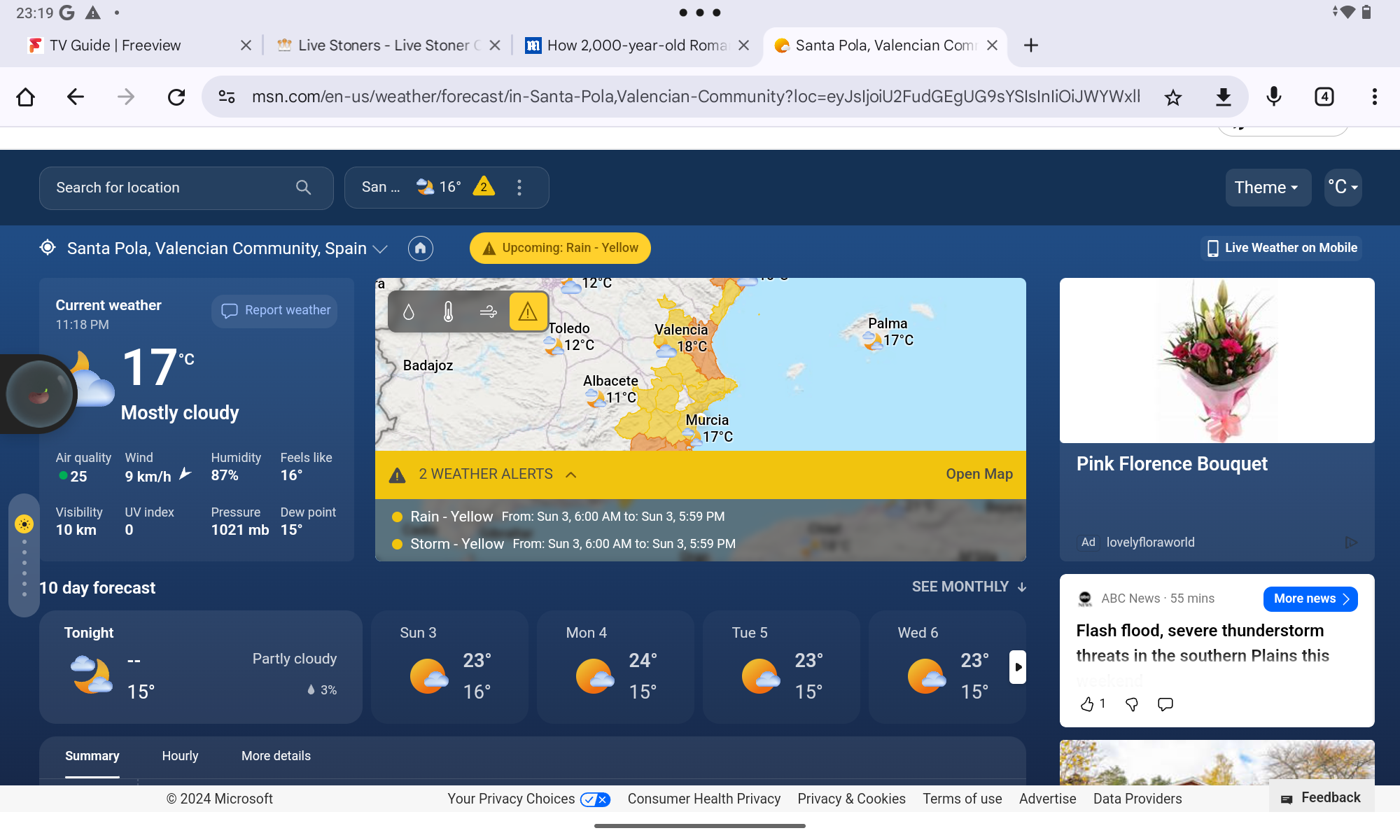Click the rain weather alert icon
Viewport: 1400px width, 840px height.
(398, 517)
